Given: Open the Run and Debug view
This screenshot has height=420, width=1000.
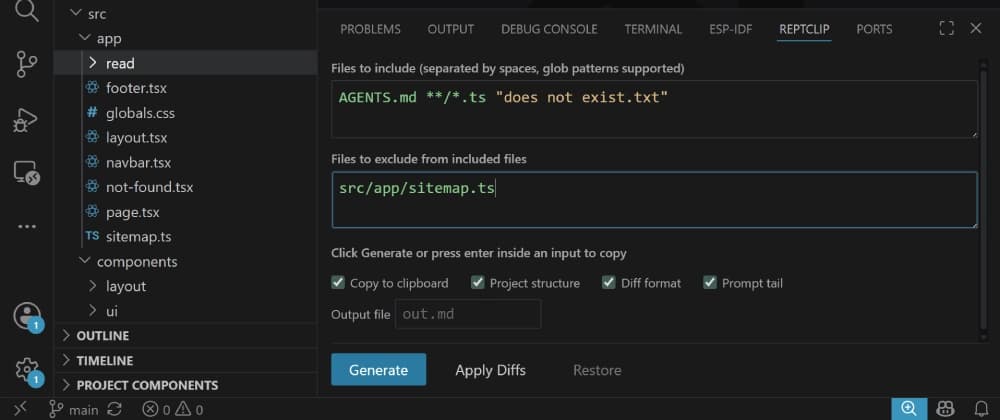Looking at the screenshot, I should coord(26,120).
